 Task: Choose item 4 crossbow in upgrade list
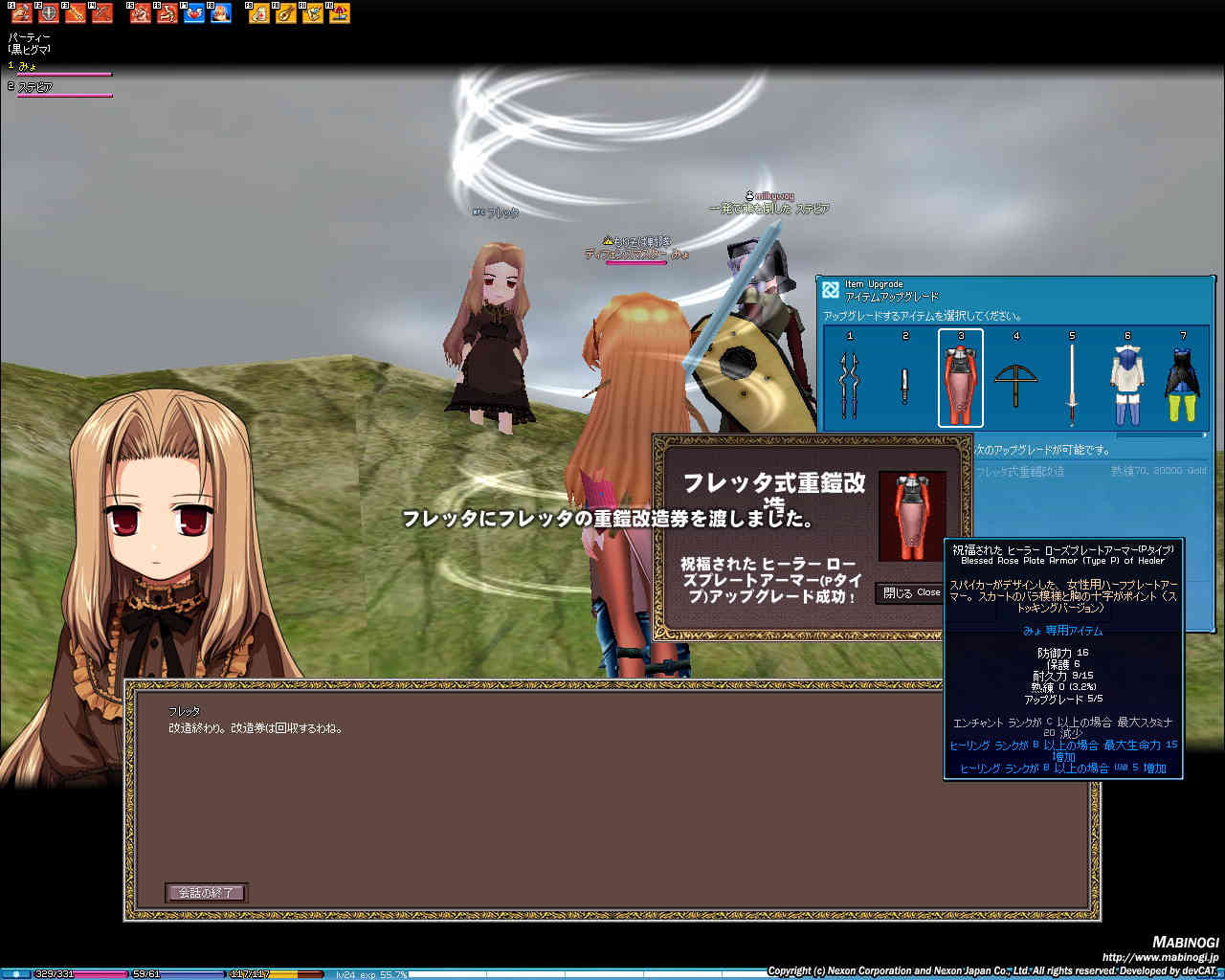(x=1016, y=382)
